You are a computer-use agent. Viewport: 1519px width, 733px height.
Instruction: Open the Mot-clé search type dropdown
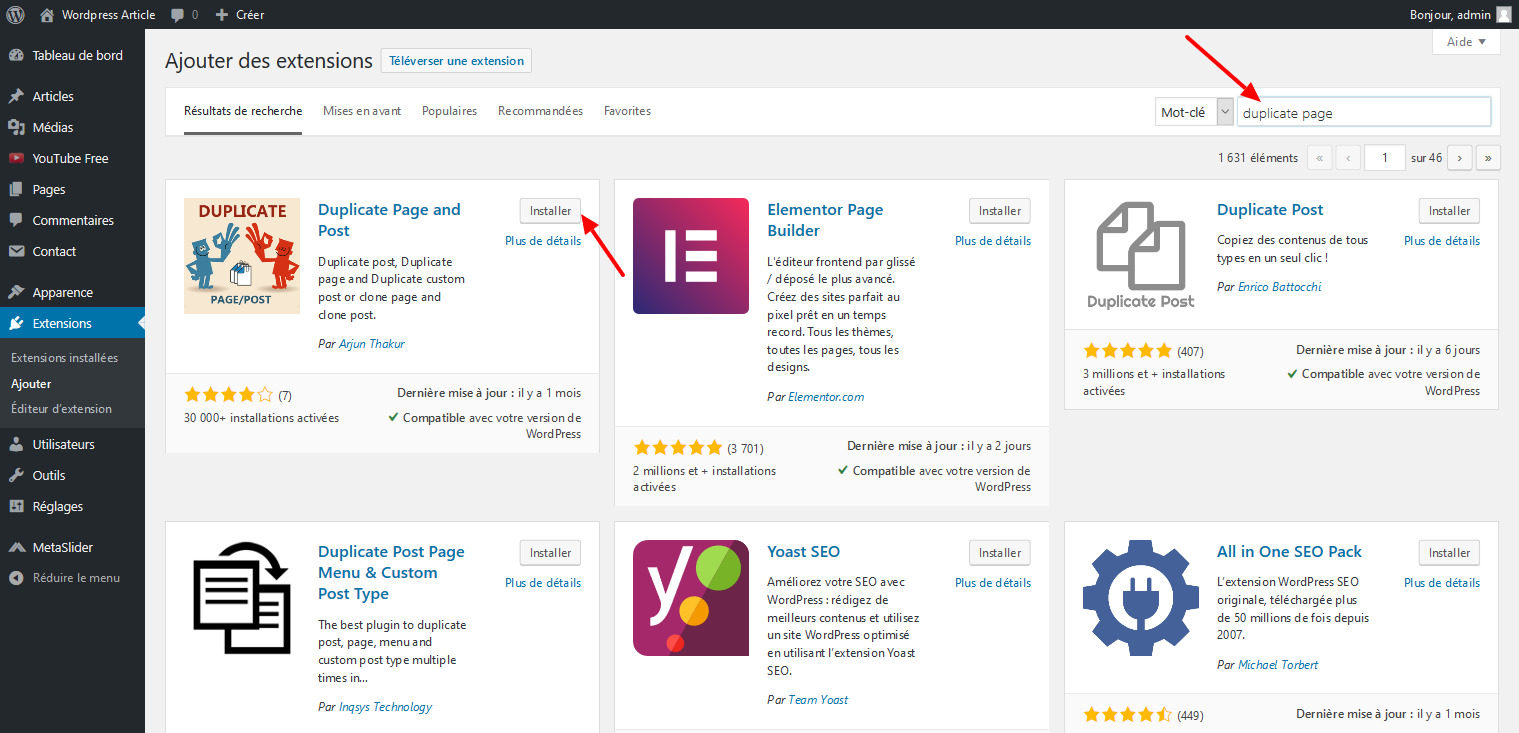coord(1195,112)
